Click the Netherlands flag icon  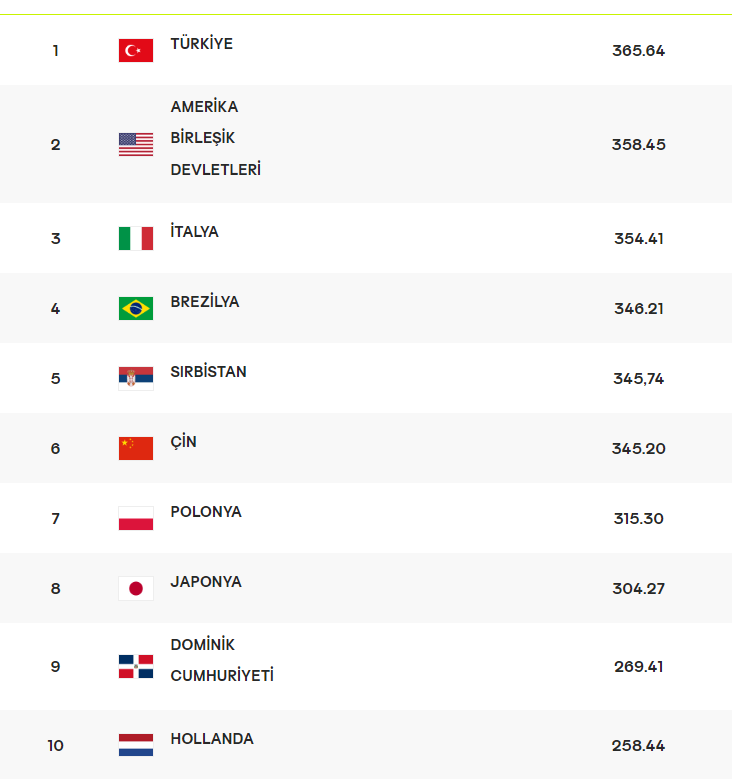pos(136,745)
